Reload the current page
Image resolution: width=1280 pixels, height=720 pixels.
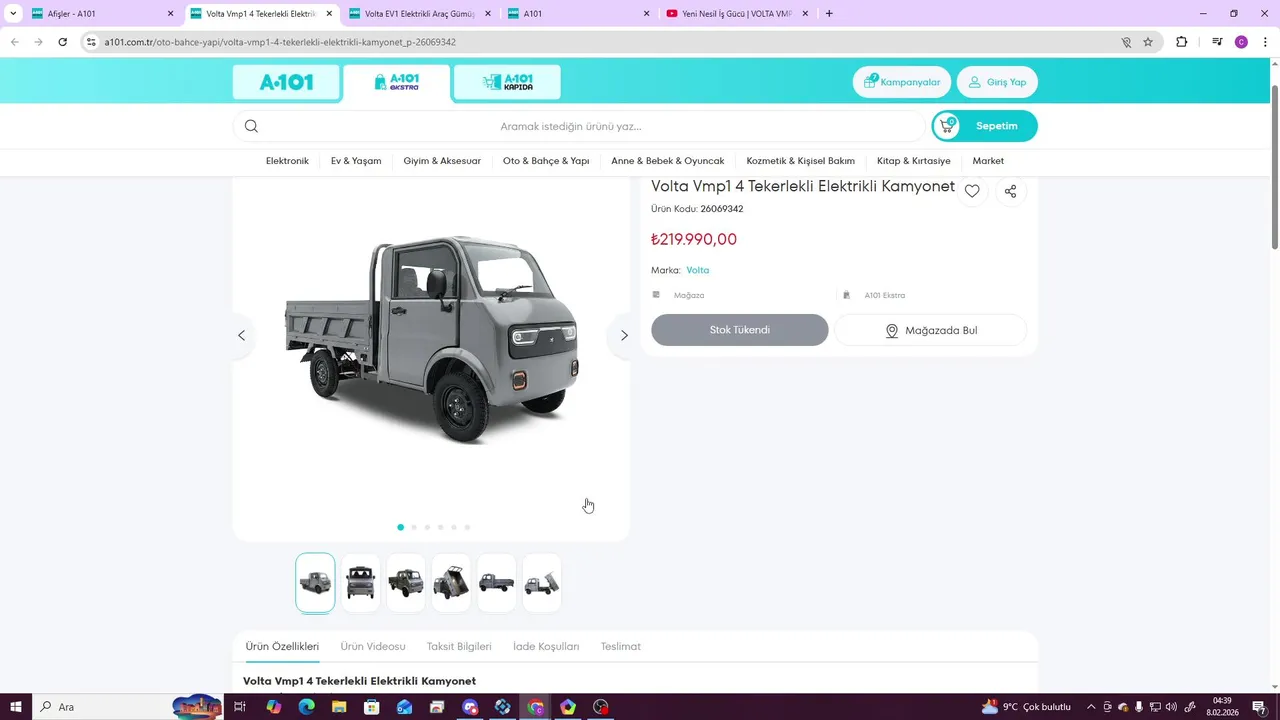(62, 42)
